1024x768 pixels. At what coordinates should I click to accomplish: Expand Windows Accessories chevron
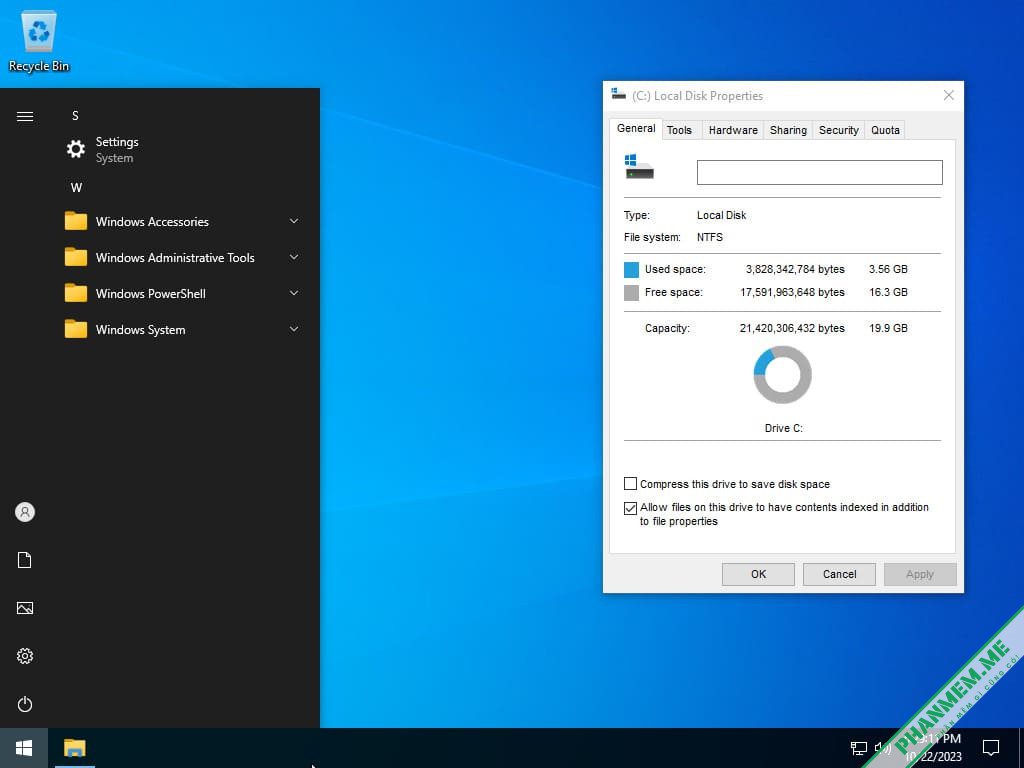point(294,221)
